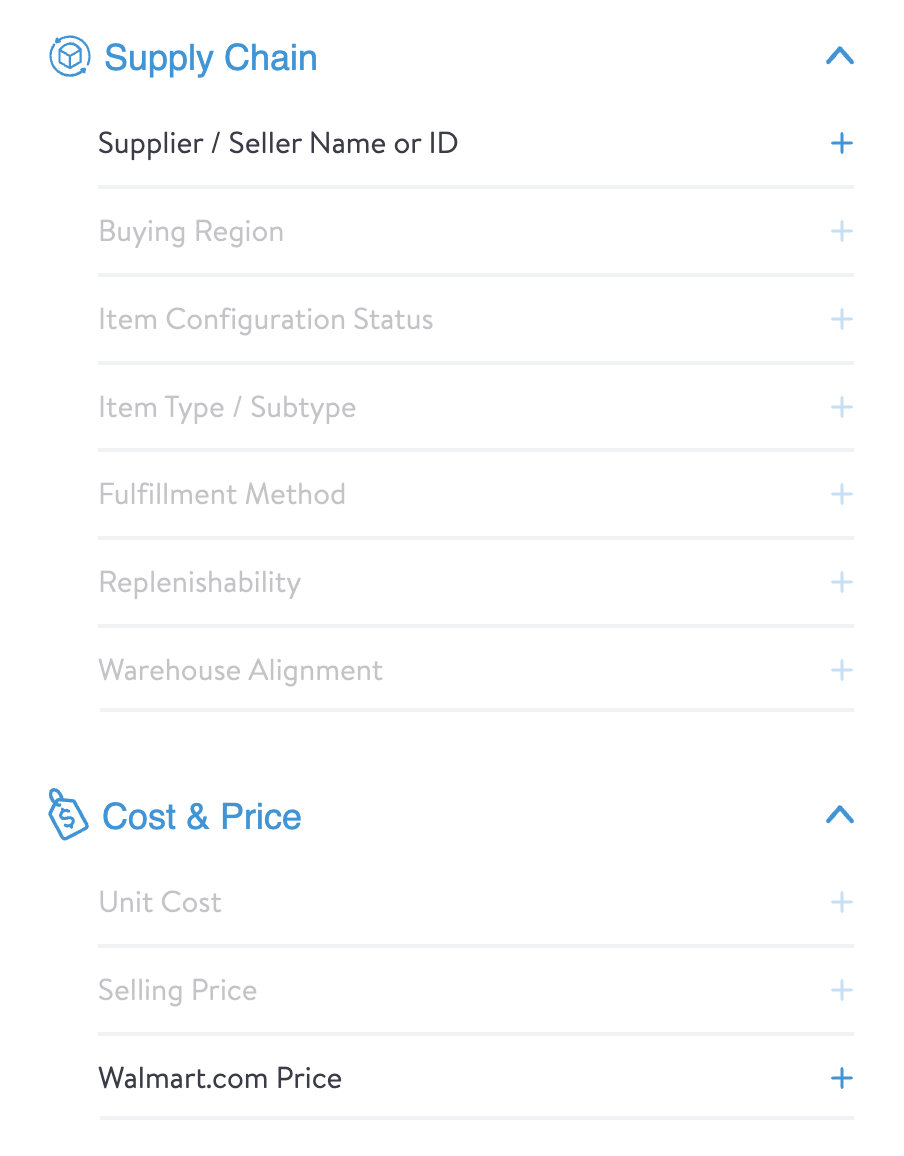This screenshot has width=904, height=1156.
Task: Click plus icon beside Unit Cost
Action: (x=841, y=902)
